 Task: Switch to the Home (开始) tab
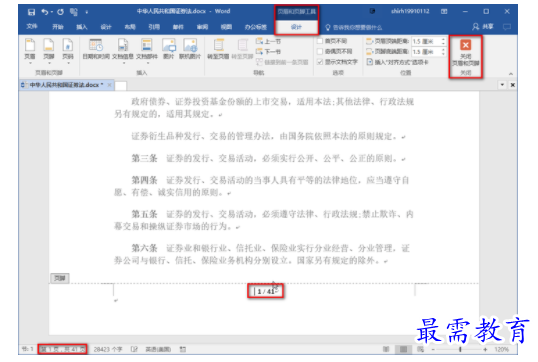click(x=58, y=27)
